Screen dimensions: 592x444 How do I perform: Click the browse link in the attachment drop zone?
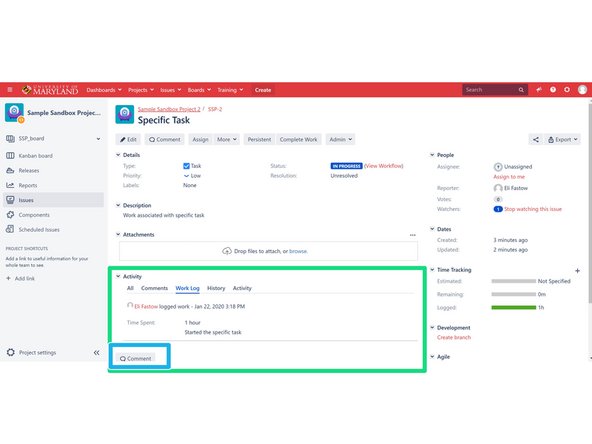298,251
